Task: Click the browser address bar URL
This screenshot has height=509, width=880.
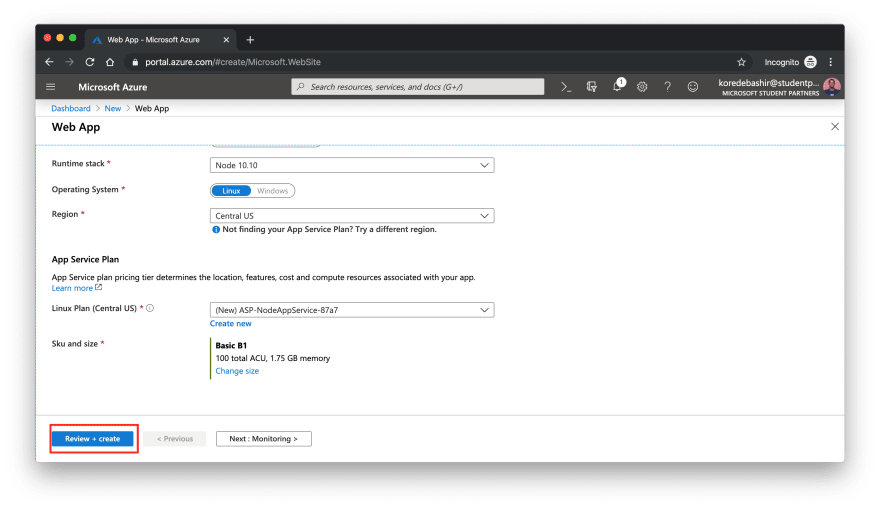Action: coord(233,62)
